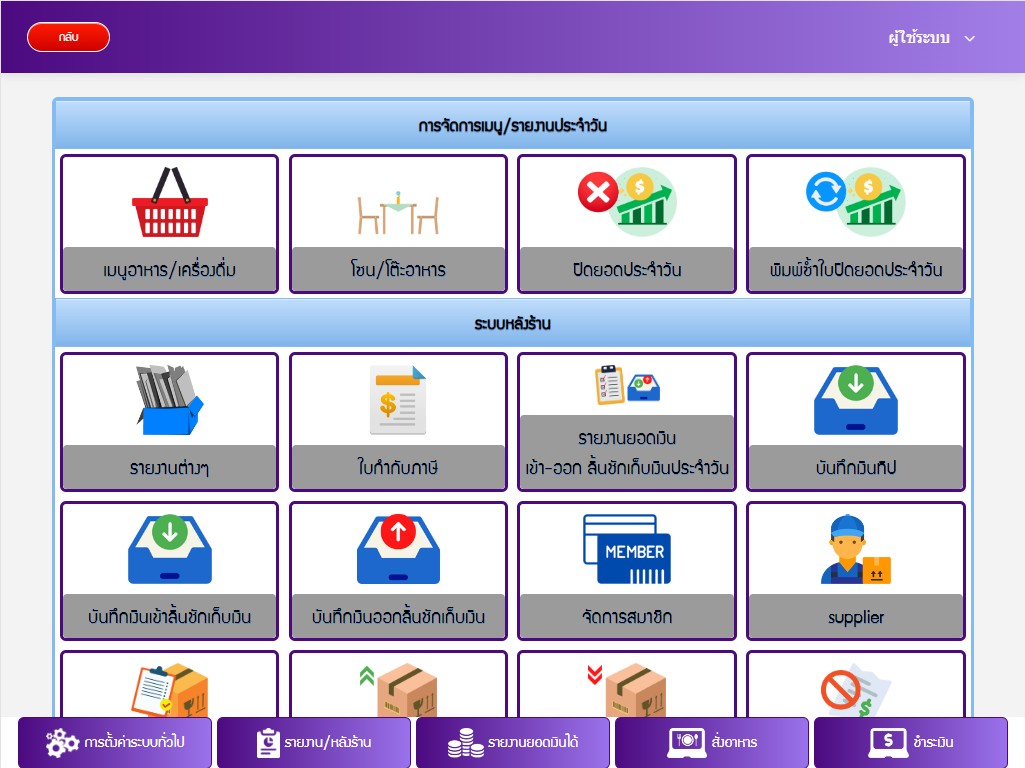Image resolution: width=1025 pixels, height=768 pixels.
Task: Switch to reports/back office tab
Action: point(314,743)
